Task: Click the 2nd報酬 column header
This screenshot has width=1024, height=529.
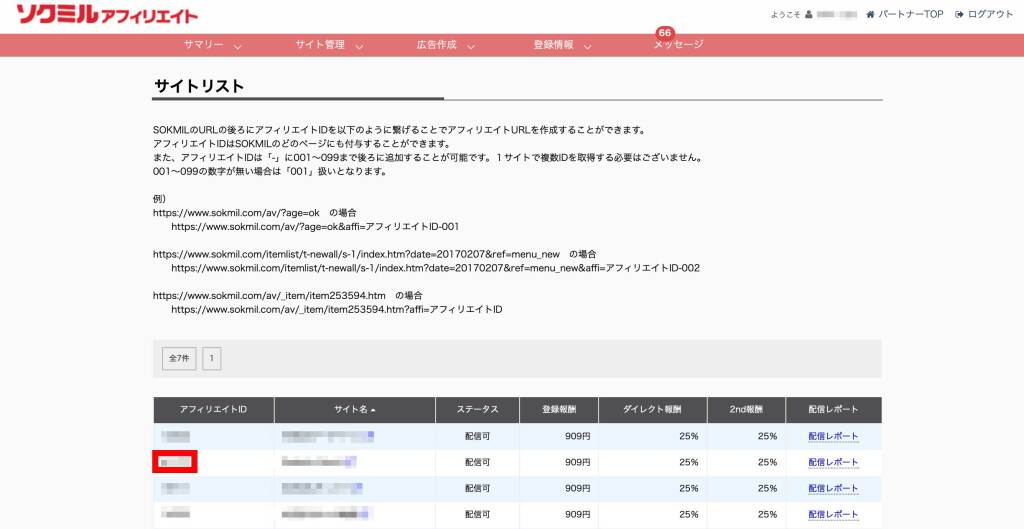Action: pos(746,409)
